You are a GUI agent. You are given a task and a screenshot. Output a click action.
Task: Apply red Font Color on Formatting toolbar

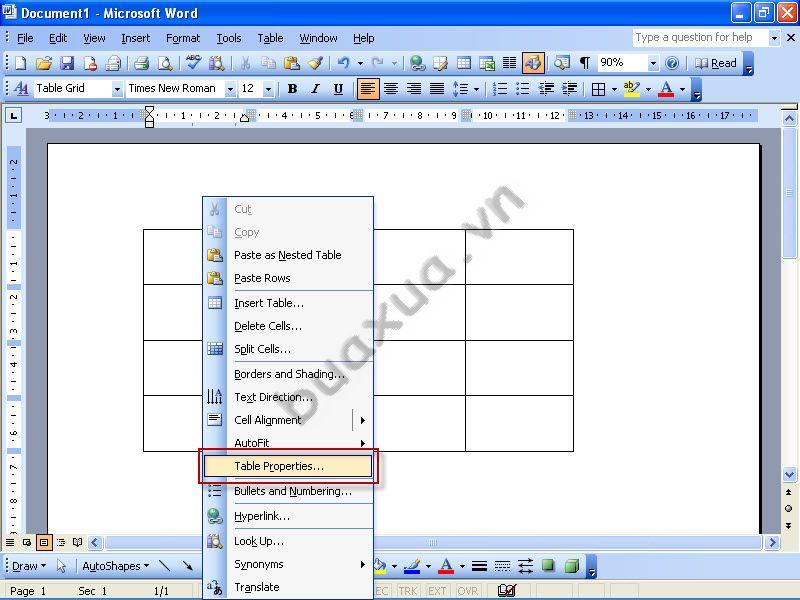(666, 89)
